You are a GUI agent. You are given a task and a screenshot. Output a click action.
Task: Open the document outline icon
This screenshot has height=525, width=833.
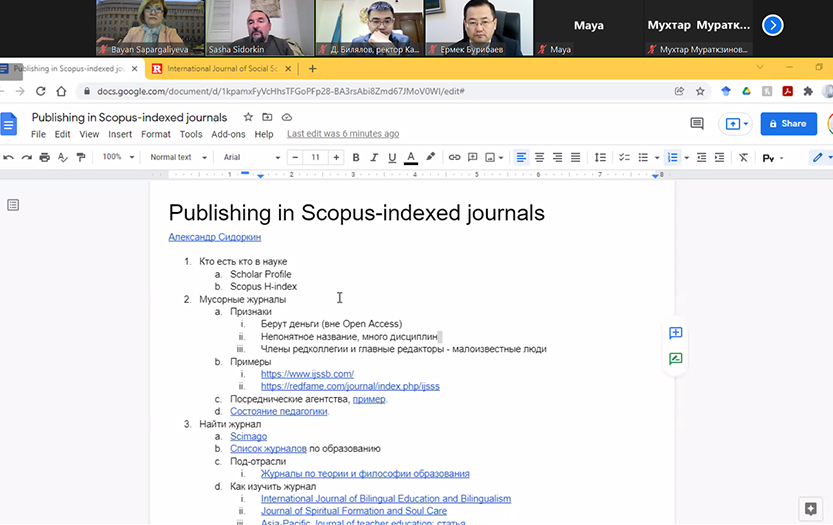tap(13, 205)
